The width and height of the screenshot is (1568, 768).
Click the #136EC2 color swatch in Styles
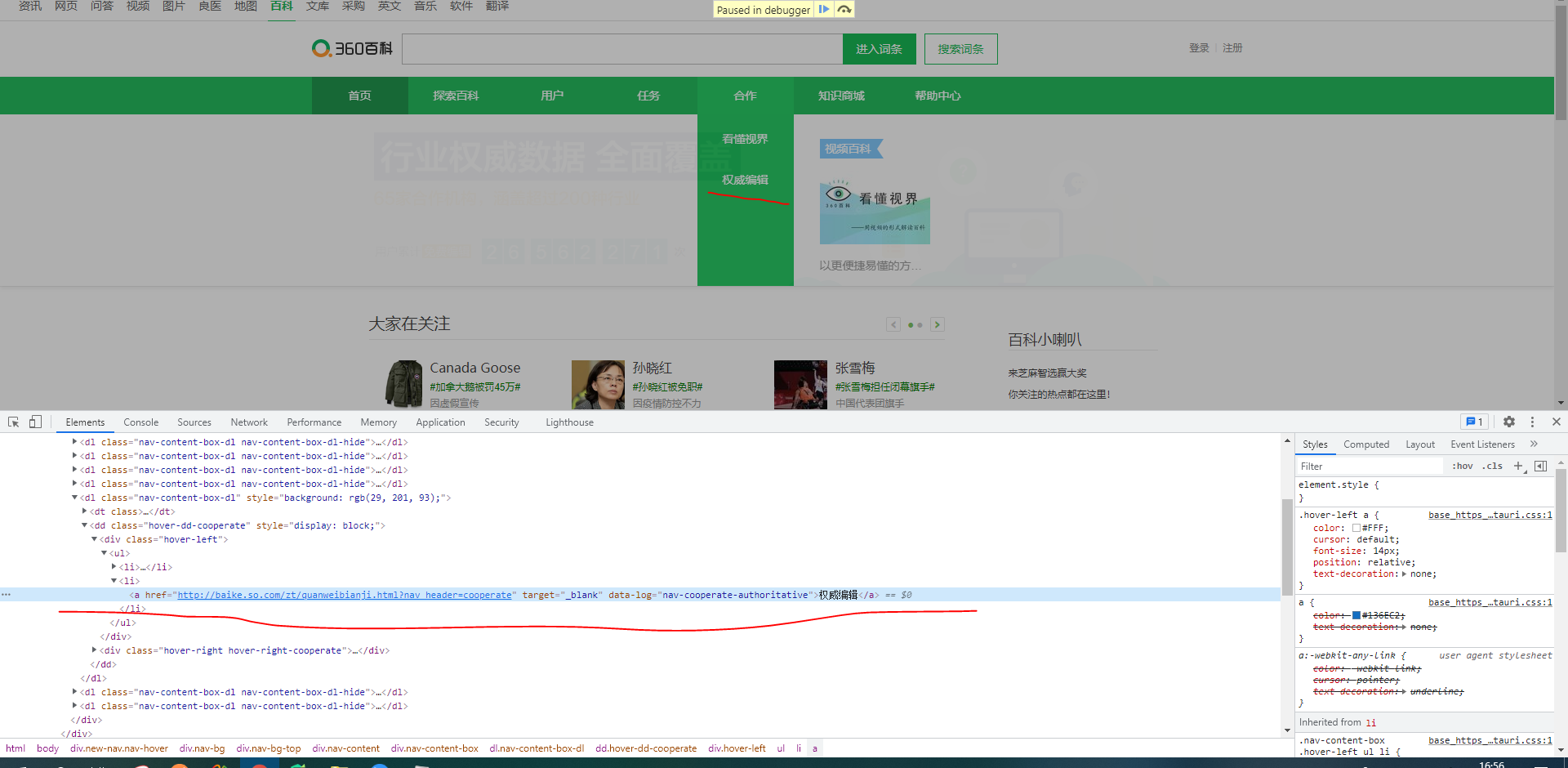click(x=1356, y=614)
